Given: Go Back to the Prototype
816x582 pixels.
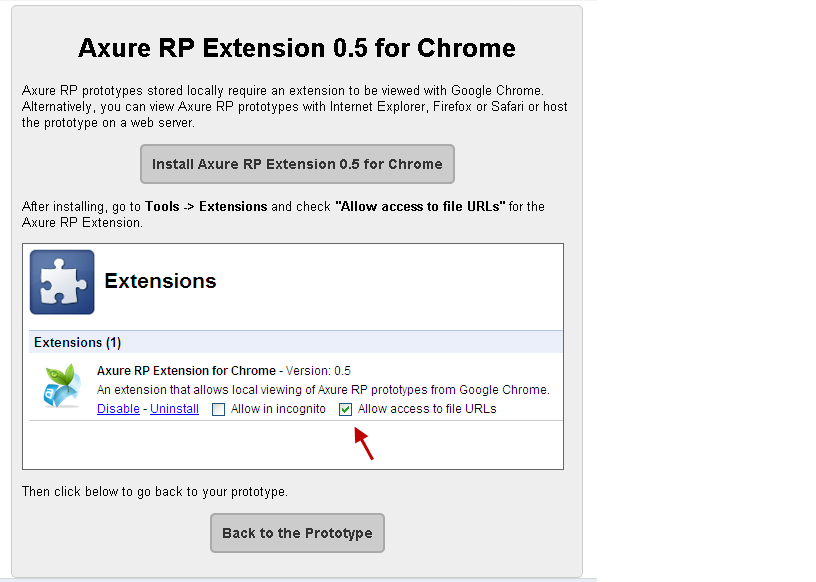Looking at the screenshot, I should coord(297,533).
